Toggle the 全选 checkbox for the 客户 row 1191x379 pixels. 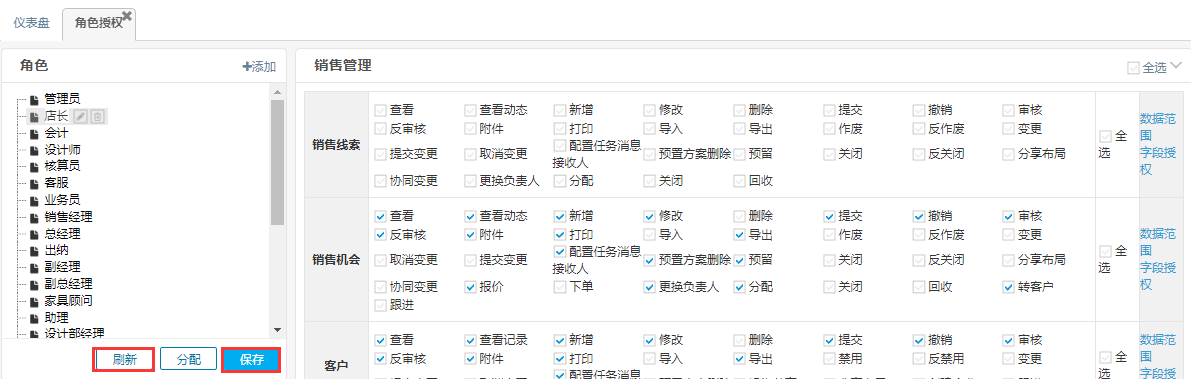1105,358
